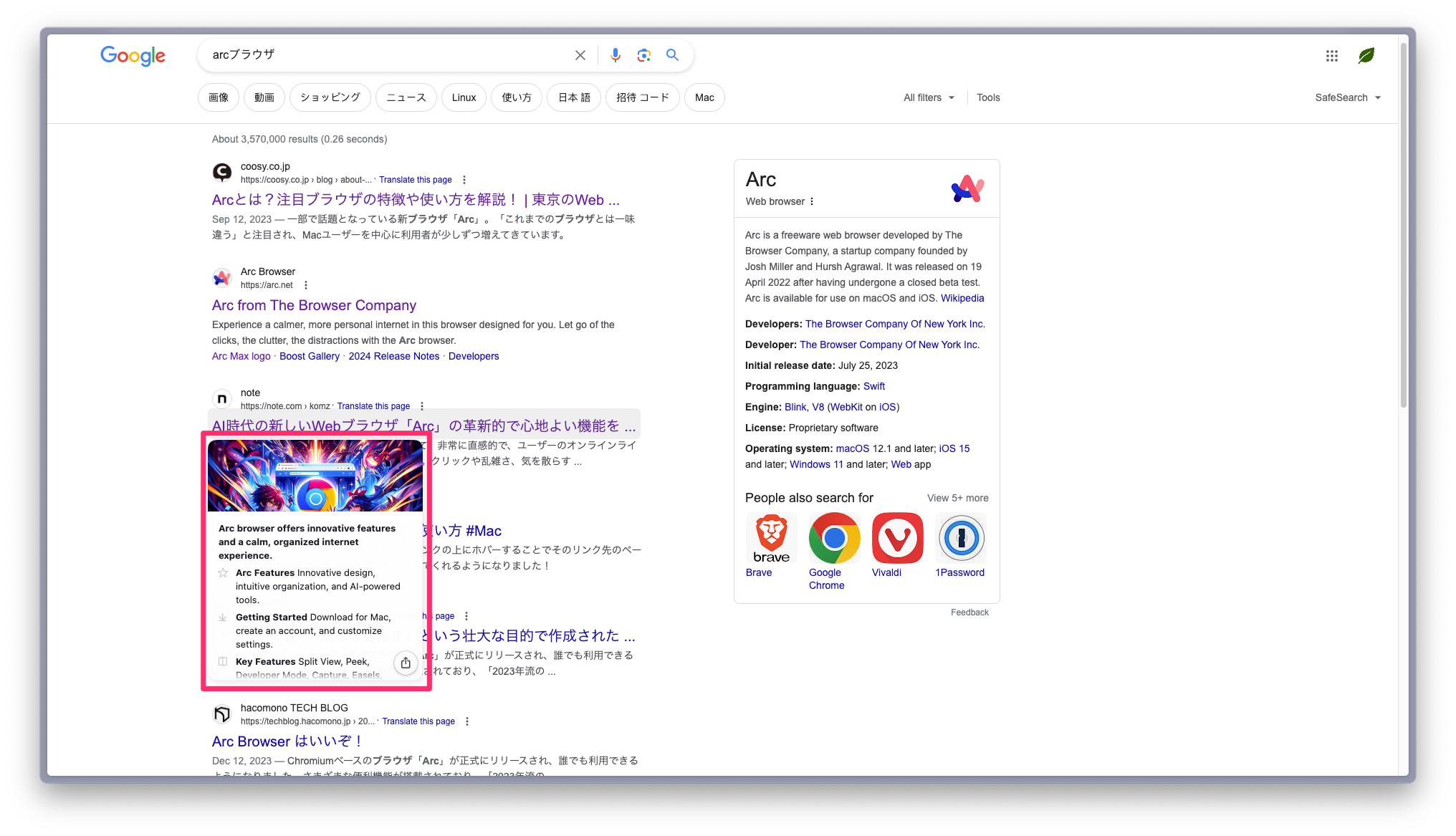The height and width of the screenshot is (836, 1456).
Task: Click the Feedback link under panel
Action: pos(969,612)
